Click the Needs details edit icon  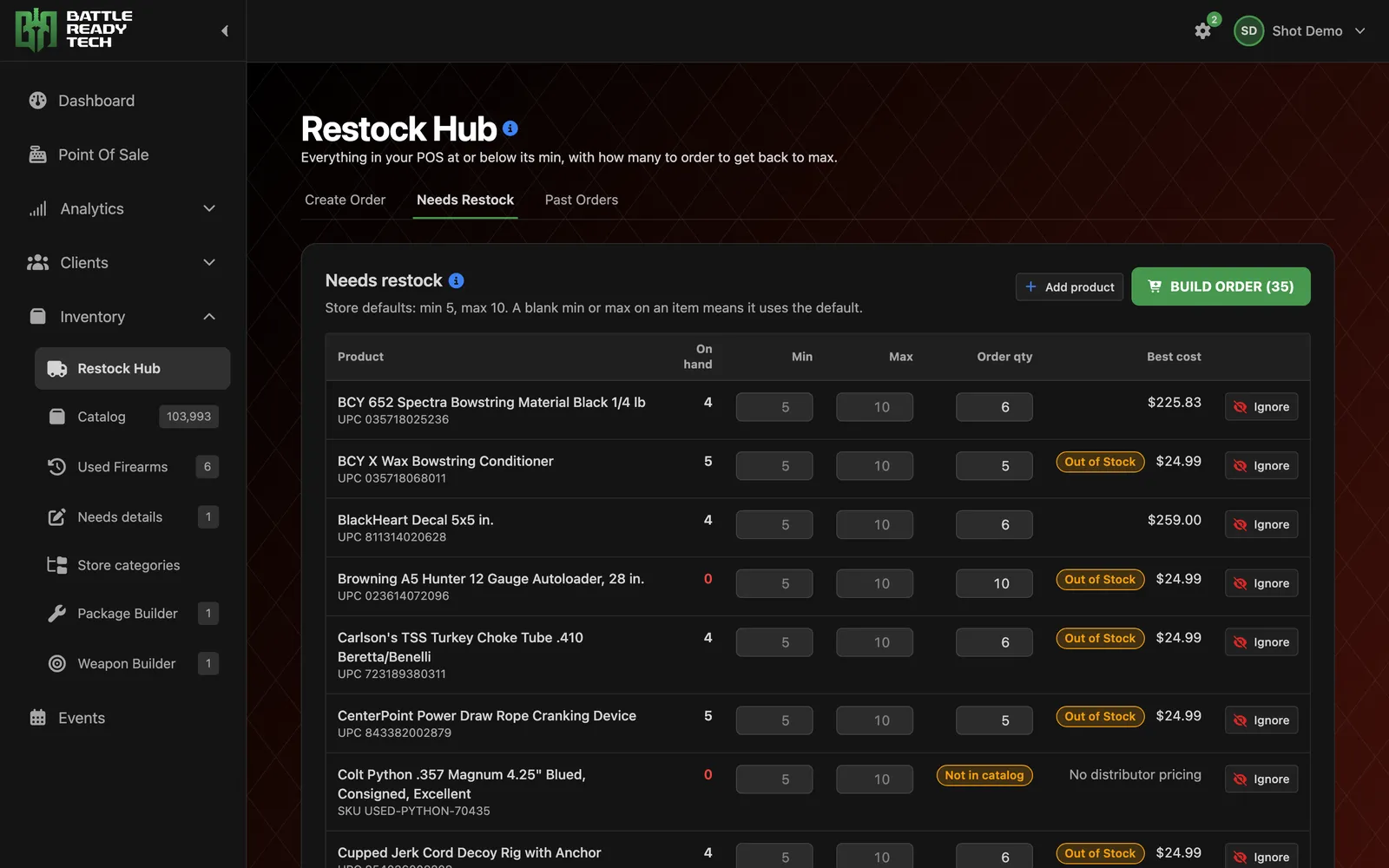click(x=57, y=517)
